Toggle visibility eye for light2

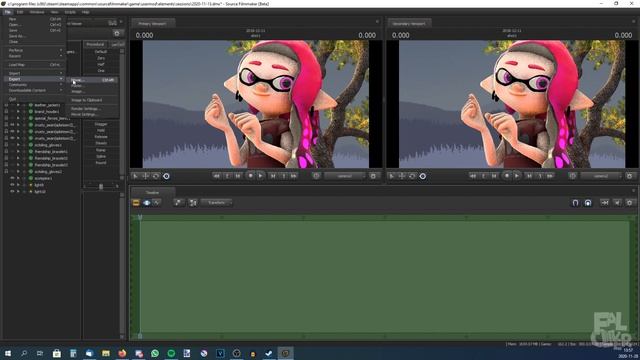point(12,191)
